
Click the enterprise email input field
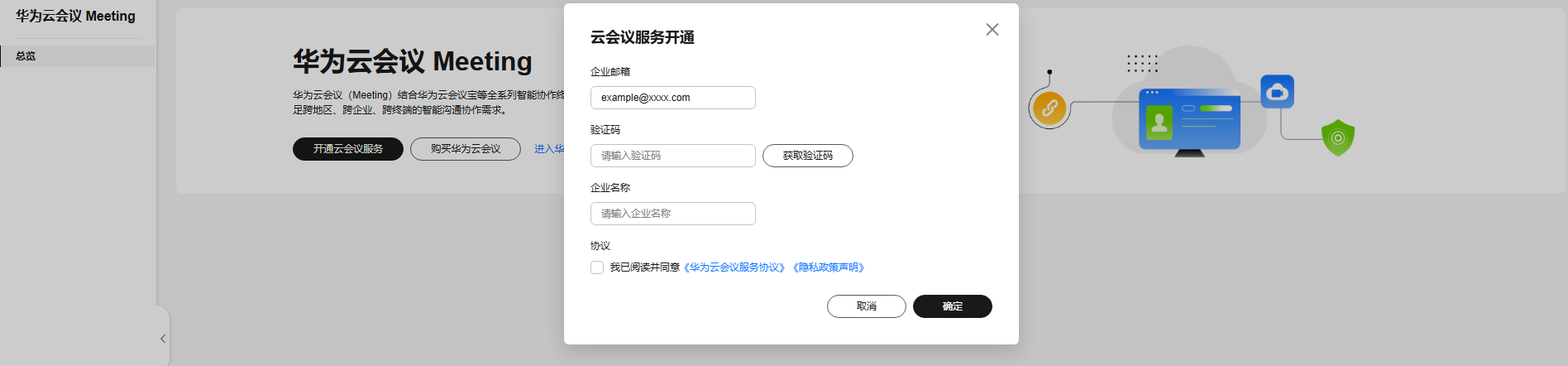click(x=672, y=98)
